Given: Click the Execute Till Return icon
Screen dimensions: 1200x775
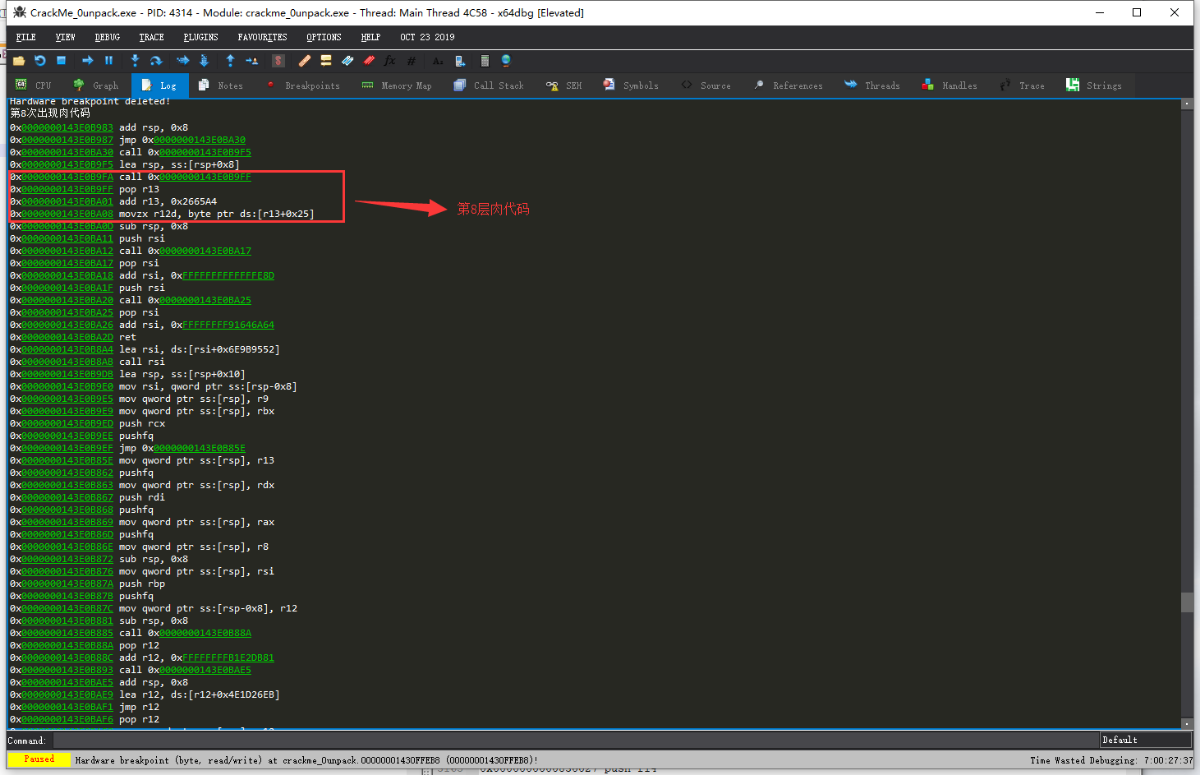Looking at the screenshot, I should click(230, 61).
